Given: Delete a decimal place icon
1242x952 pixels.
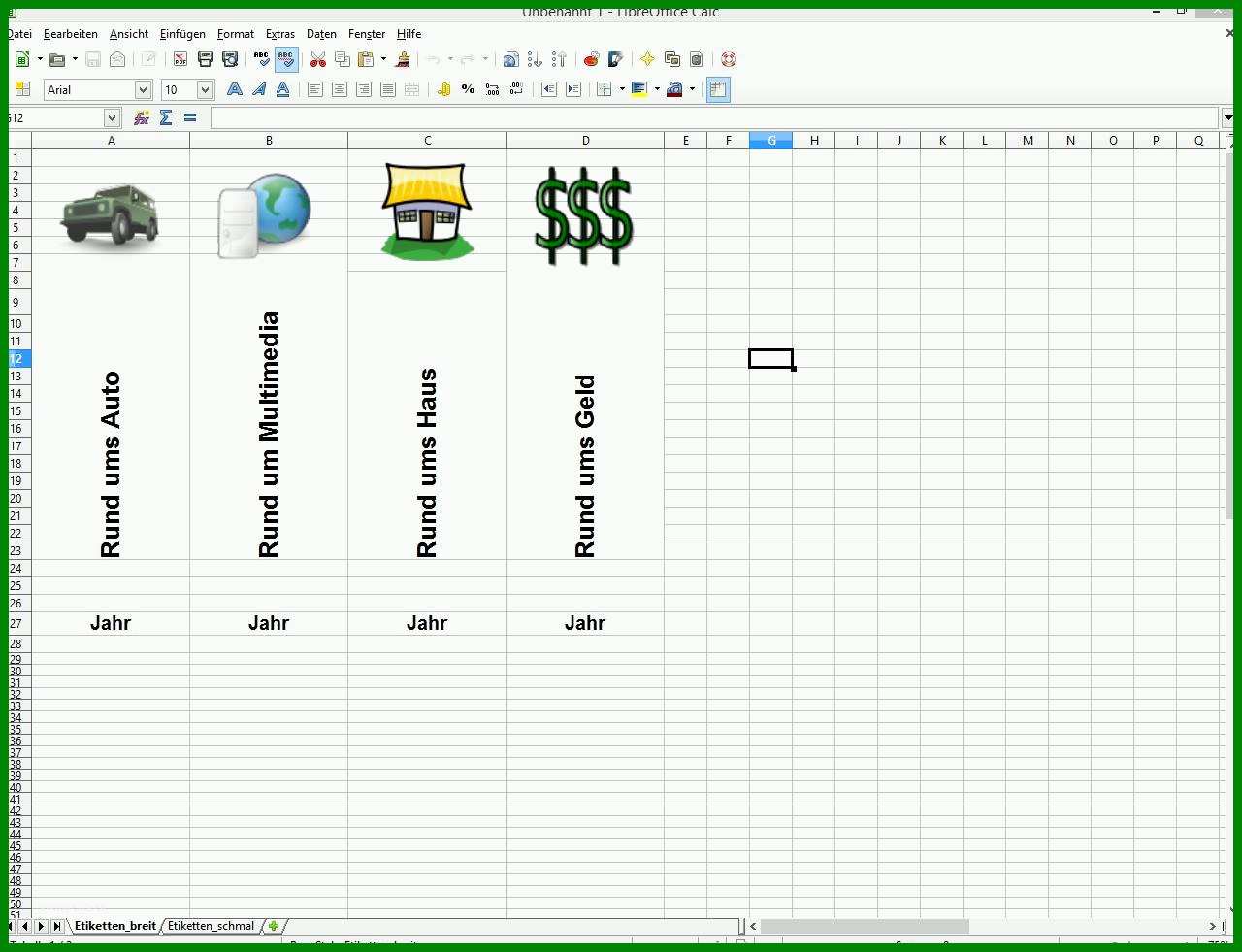Looking at the screenshot, I should (517, 89).
